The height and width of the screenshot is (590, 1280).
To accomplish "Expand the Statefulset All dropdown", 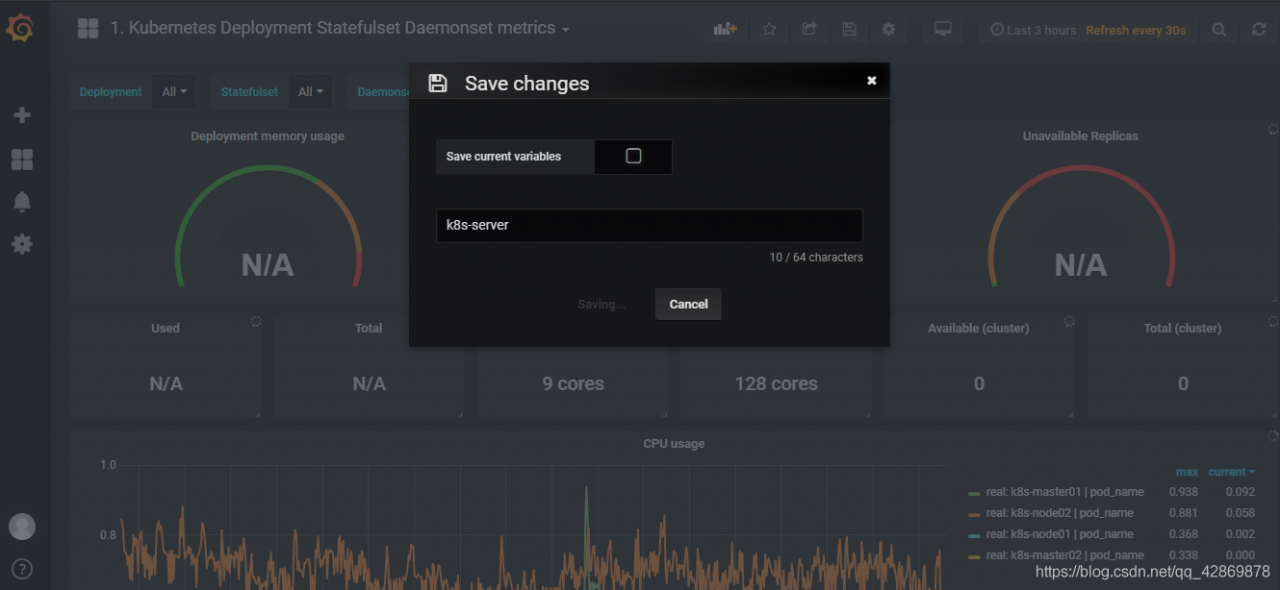I will [310, 92].
